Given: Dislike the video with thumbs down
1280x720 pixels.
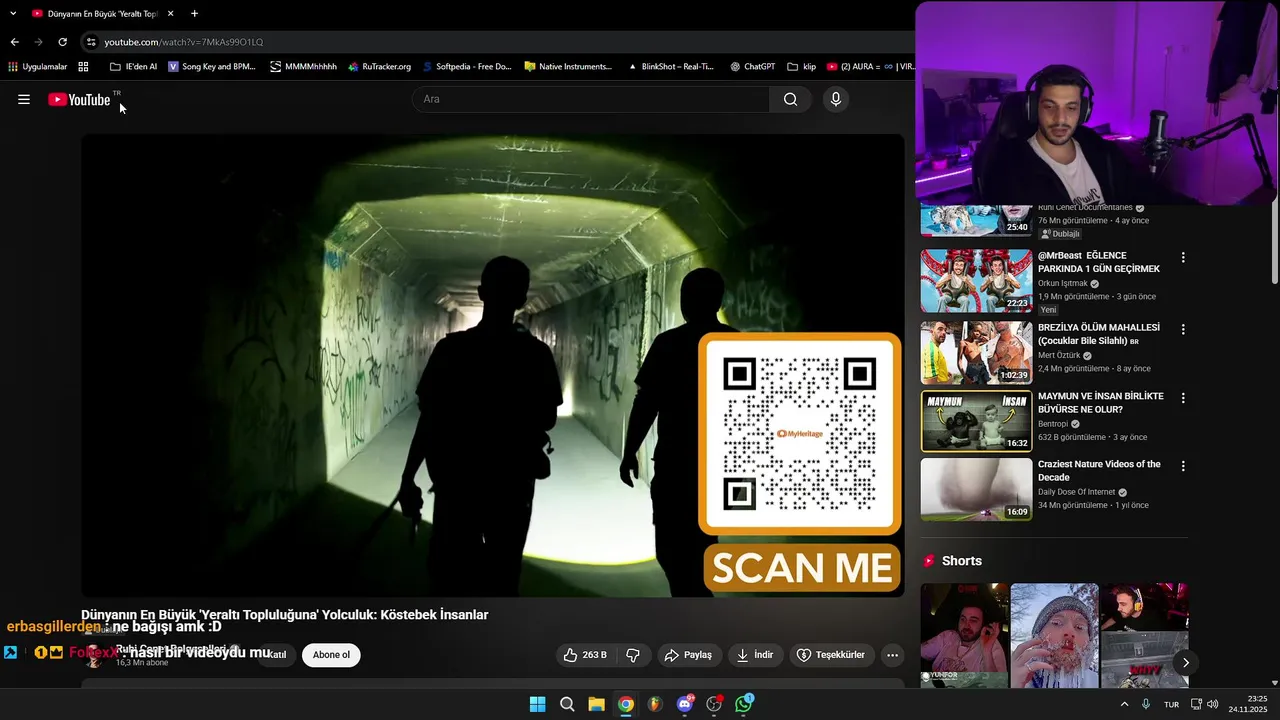Looking at the screenshot, I should click(633, 655).
